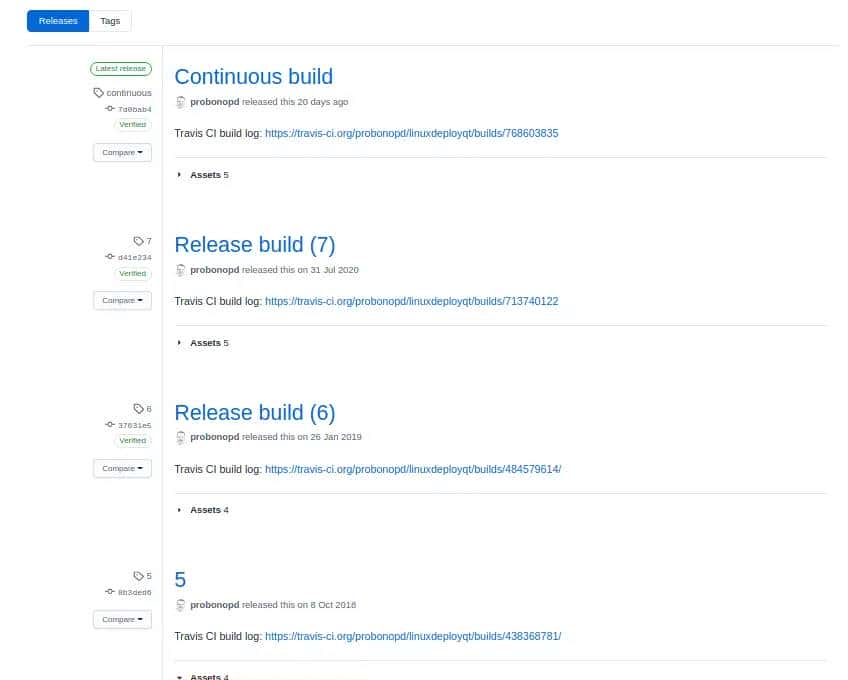Screen dimensions: 848x680
Task: Click the tag icon beside "continuous"
Action: click(x=99, y=93)
